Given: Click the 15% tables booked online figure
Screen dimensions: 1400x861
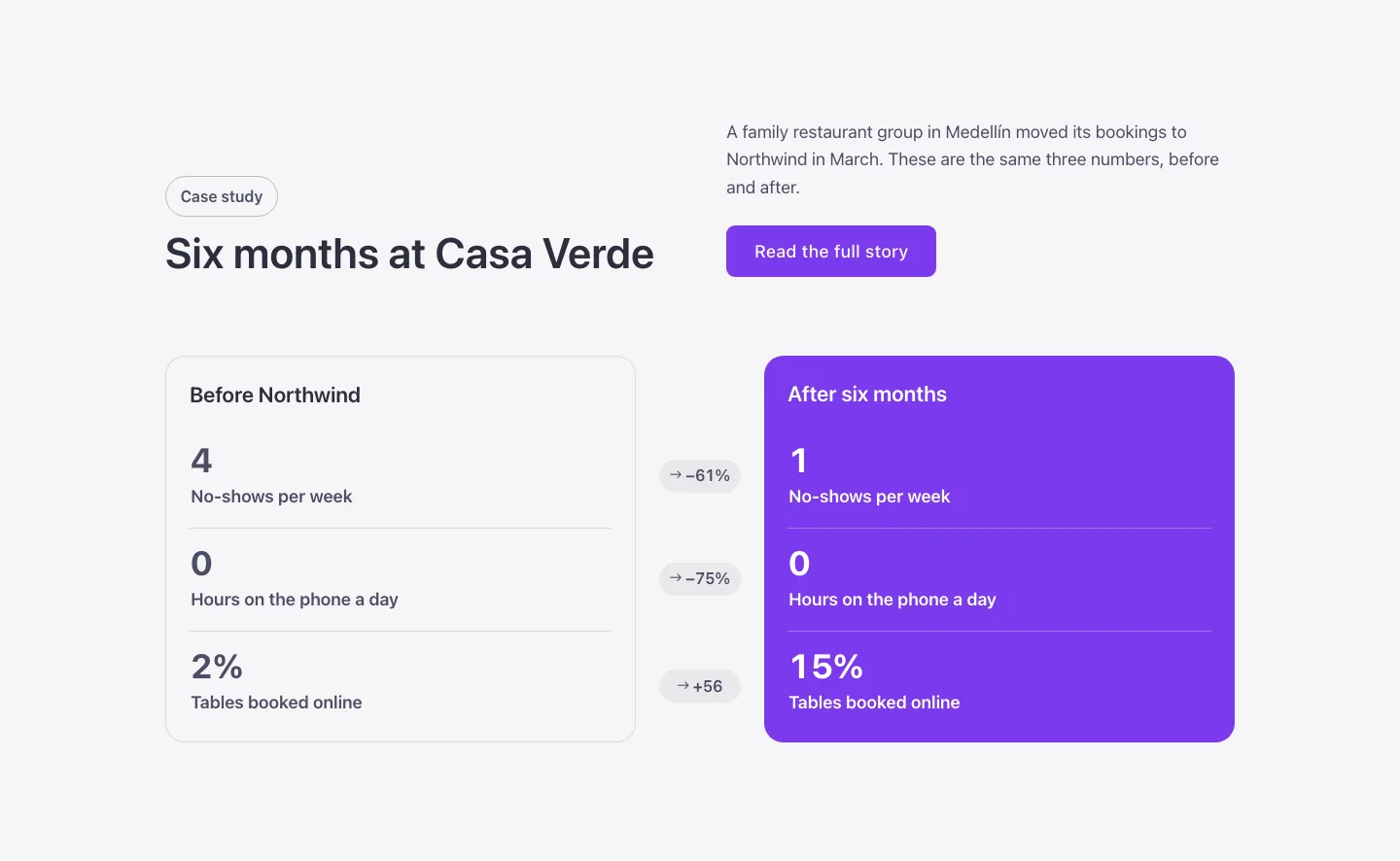Looking at the screenshot, I should click(x=826, y=667).
